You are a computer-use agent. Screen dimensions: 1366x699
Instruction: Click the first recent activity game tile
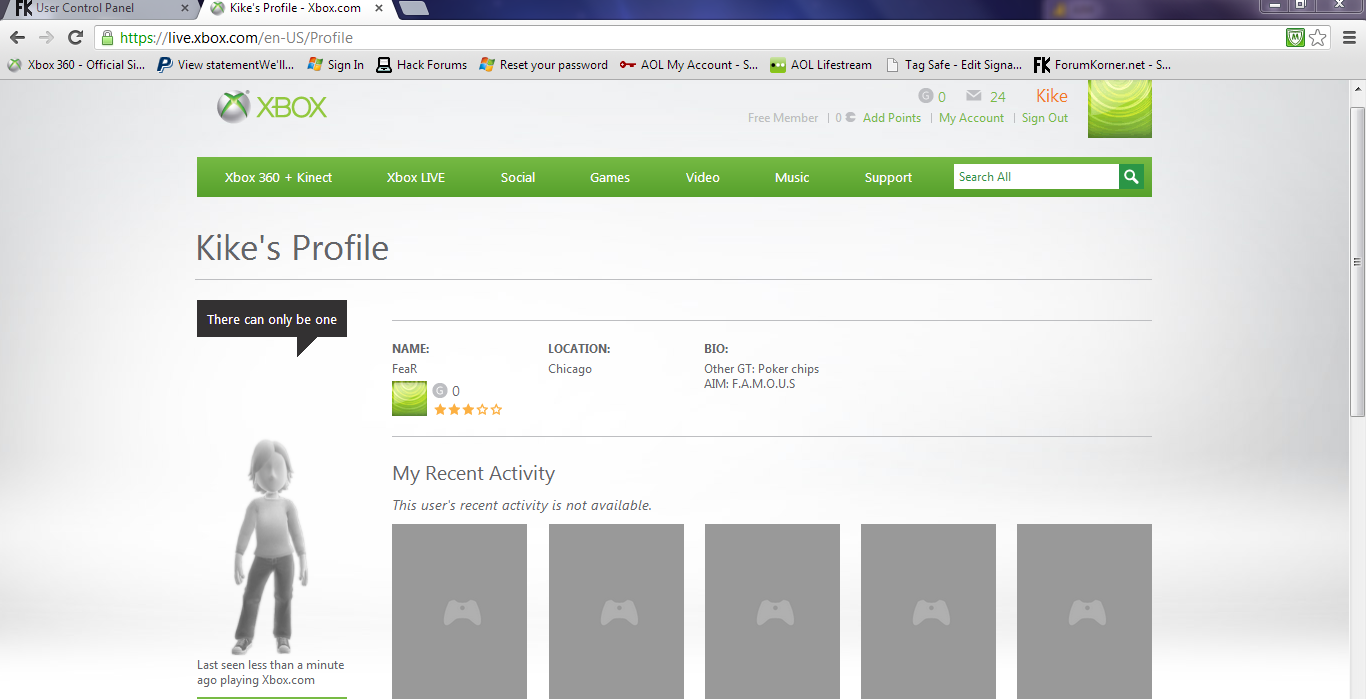click(459, 611)
